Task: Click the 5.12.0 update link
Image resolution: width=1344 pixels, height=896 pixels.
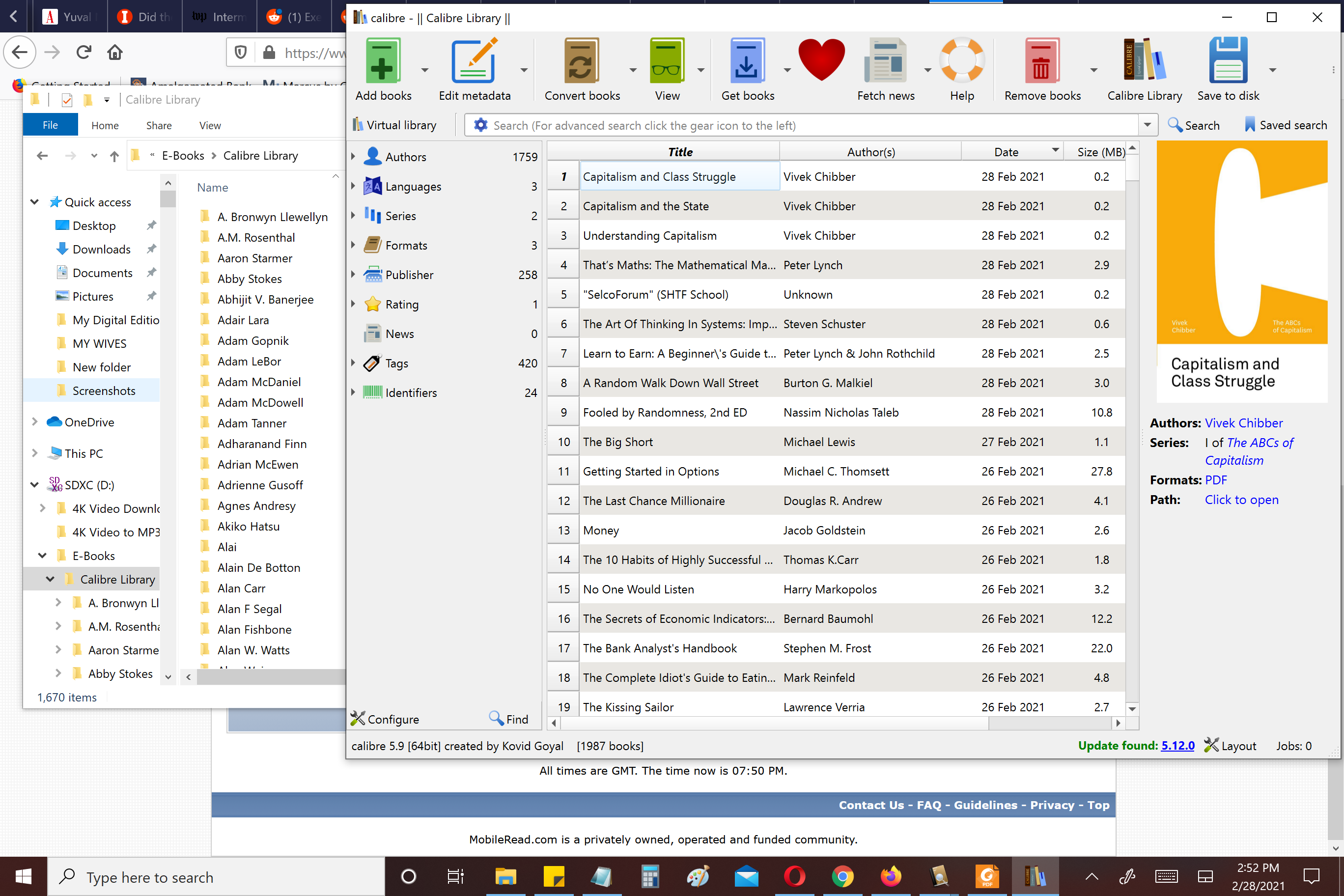Action: click(x=1177, y=746)
